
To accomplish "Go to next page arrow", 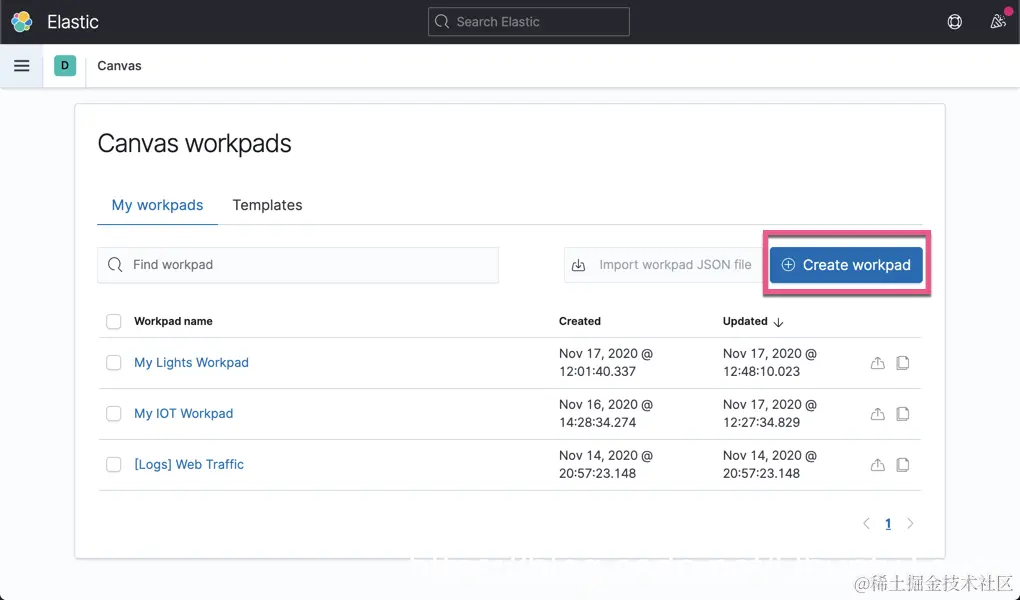I will 910,523.
